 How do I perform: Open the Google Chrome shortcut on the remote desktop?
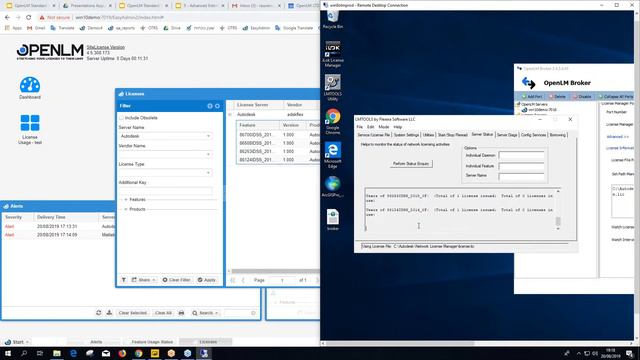point(333,121)
